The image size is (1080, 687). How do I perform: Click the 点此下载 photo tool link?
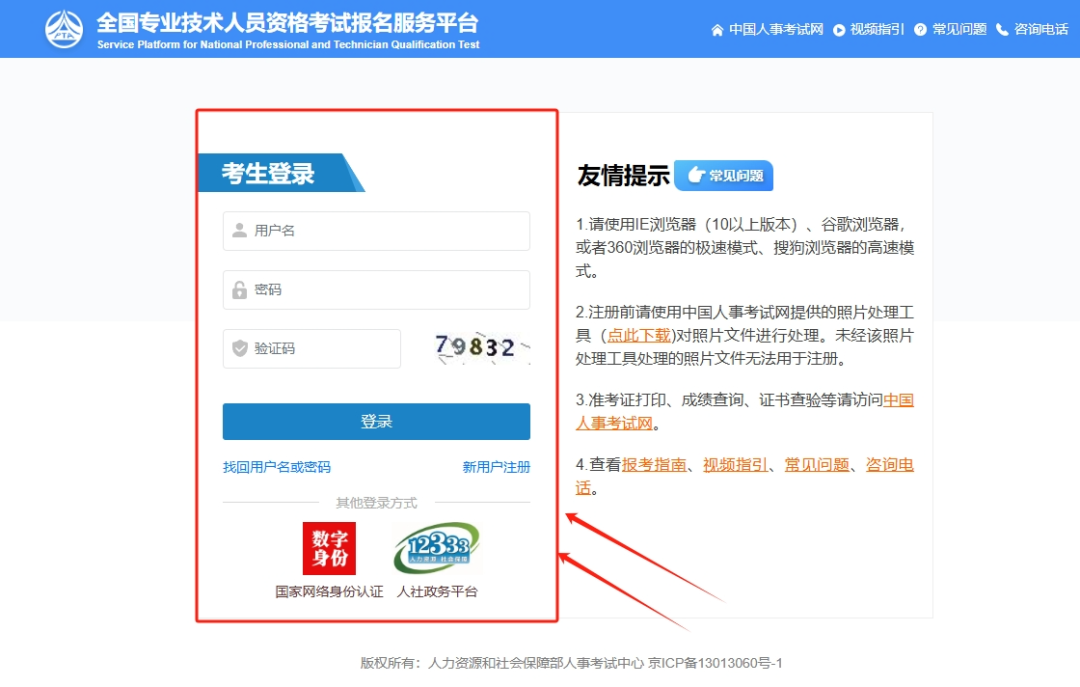tap(638, 336)
